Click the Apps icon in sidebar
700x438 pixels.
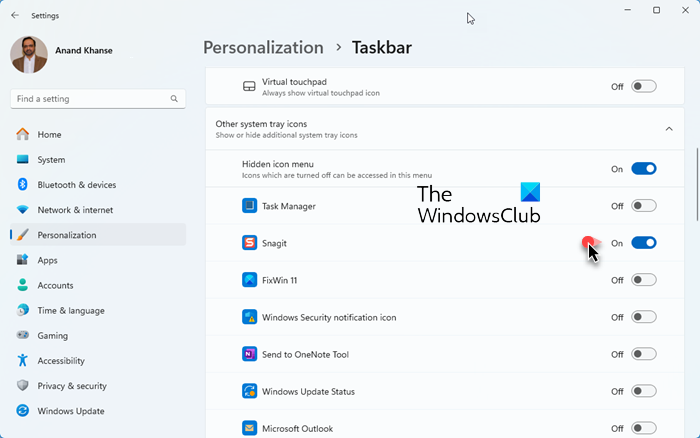pyautogui.click(x=23, y=259)
